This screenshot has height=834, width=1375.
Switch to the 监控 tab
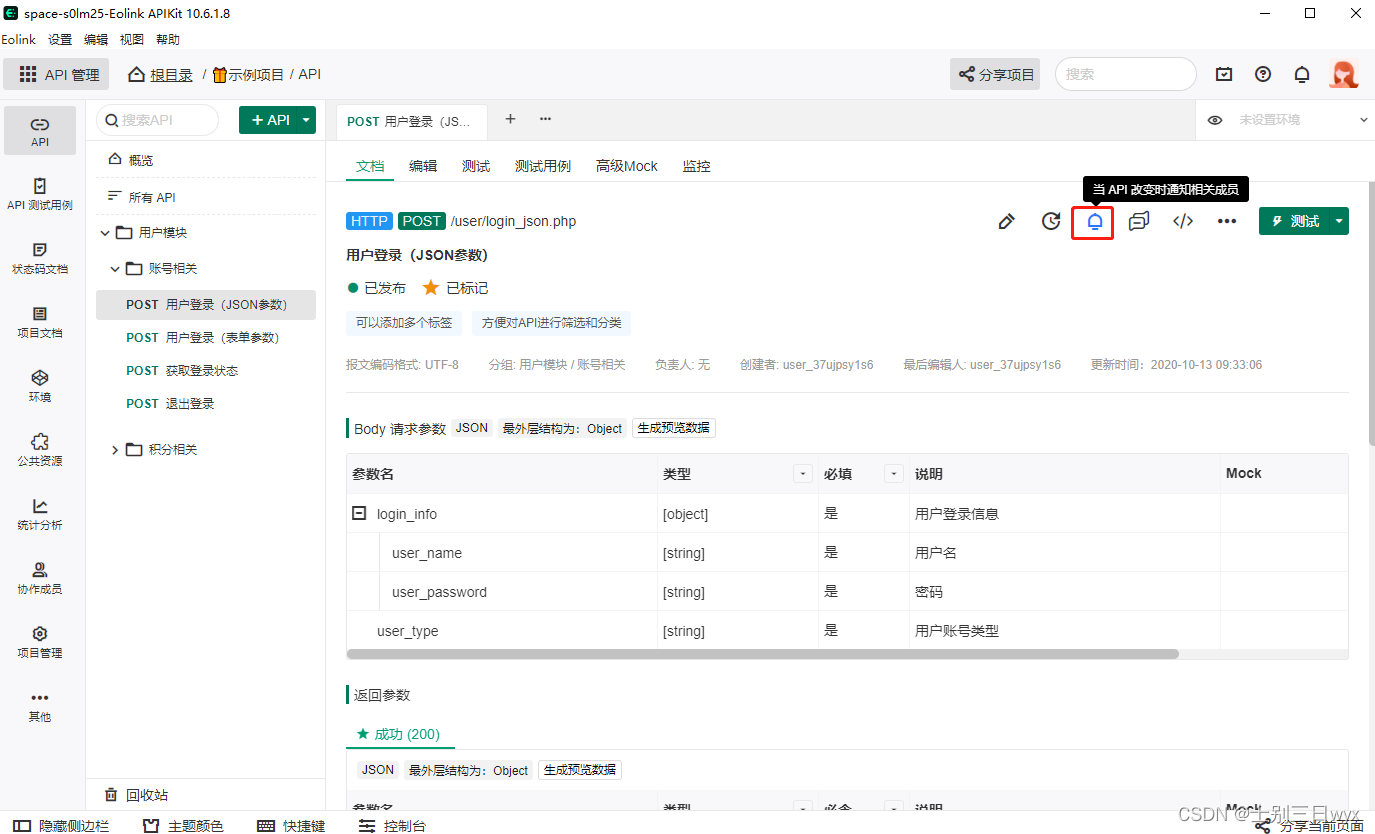(x=696, y=166)
